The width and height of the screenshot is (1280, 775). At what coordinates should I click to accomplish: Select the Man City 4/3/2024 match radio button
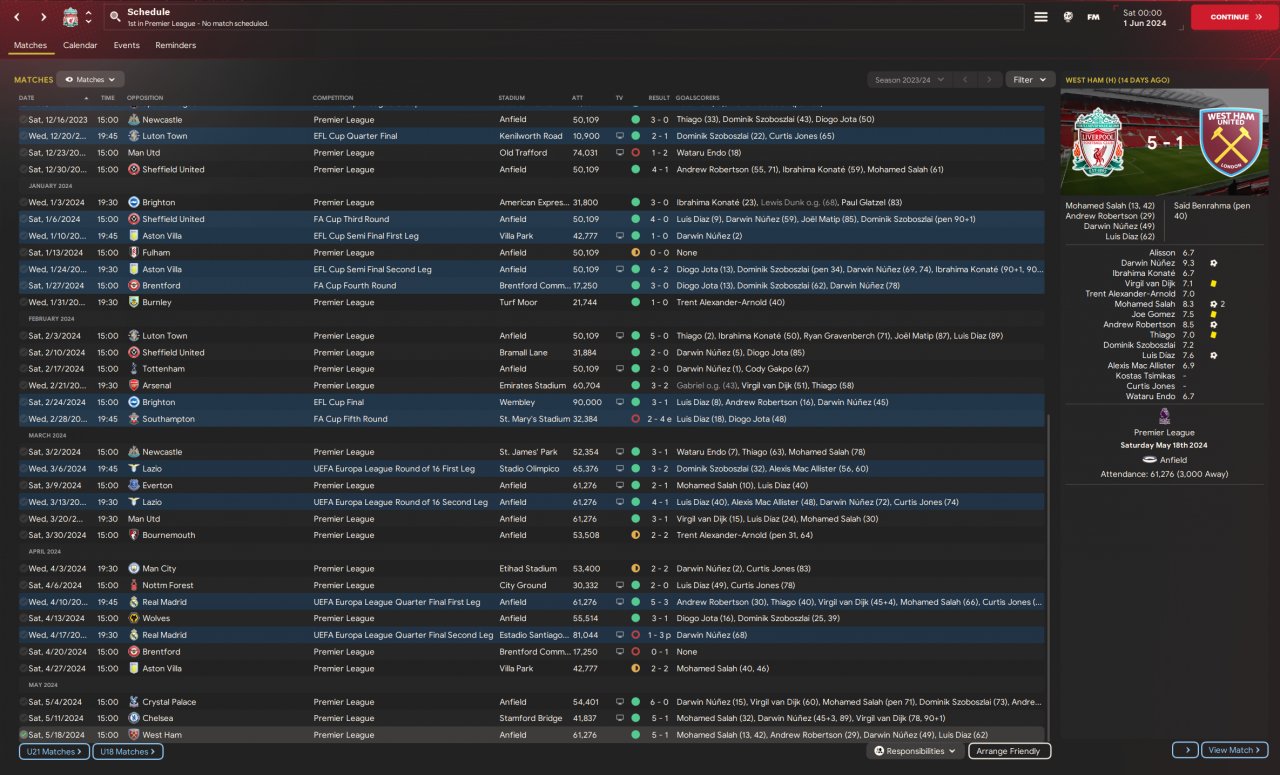pos(24,569)
